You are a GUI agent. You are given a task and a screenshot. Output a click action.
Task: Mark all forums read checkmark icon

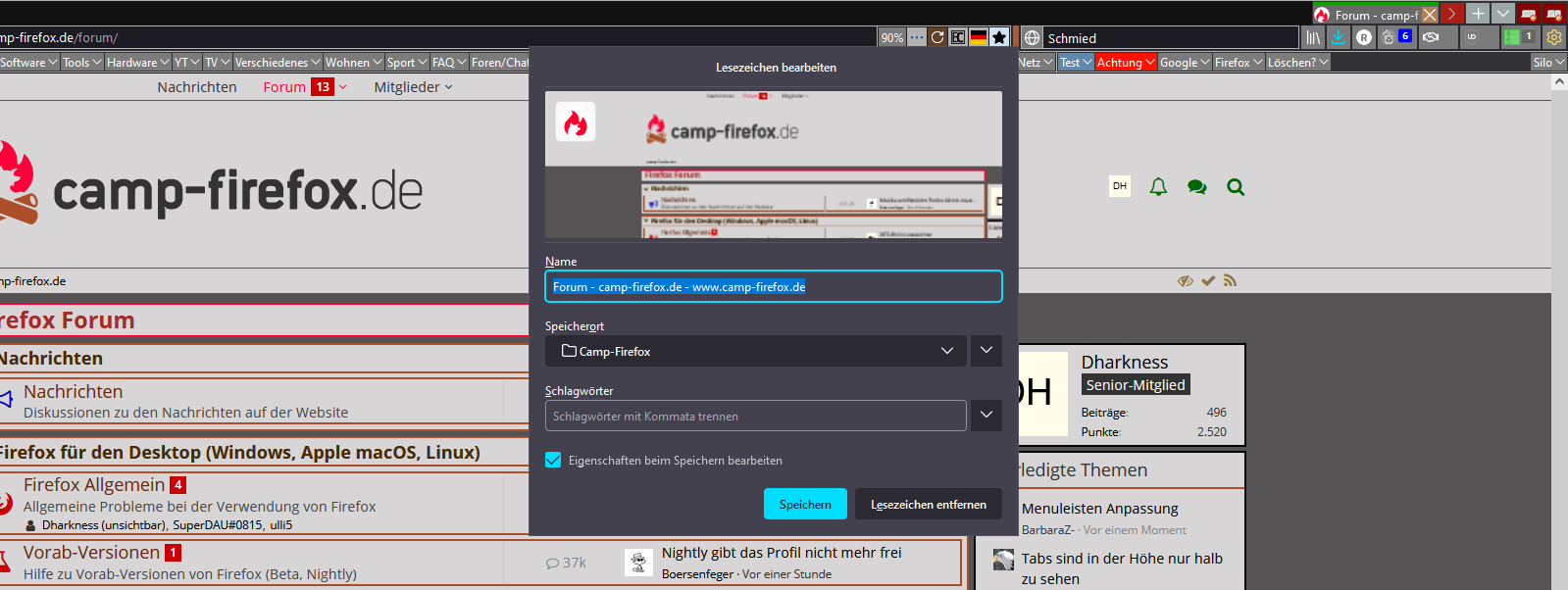pos(1208,281)
